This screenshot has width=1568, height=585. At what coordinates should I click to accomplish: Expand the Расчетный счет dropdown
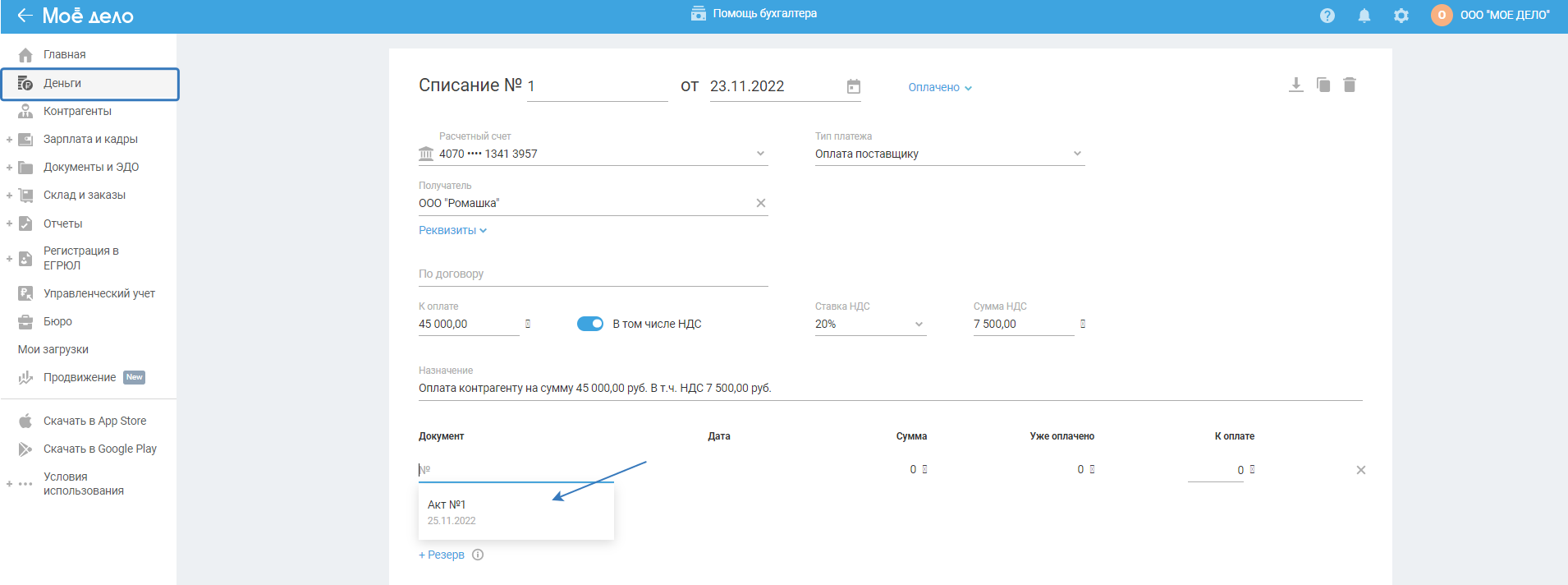click(x=760, y=154)
